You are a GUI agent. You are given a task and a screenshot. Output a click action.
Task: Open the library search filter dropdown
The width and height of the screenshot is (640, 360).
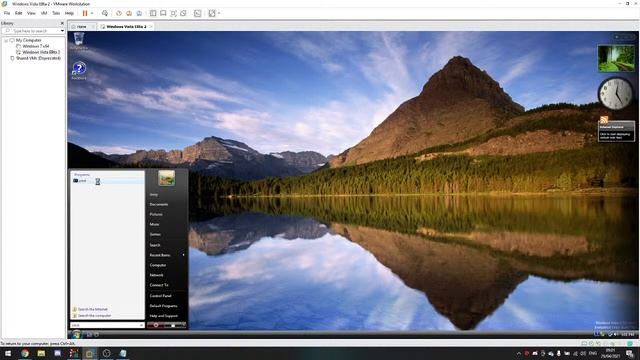tap(62, 31)
